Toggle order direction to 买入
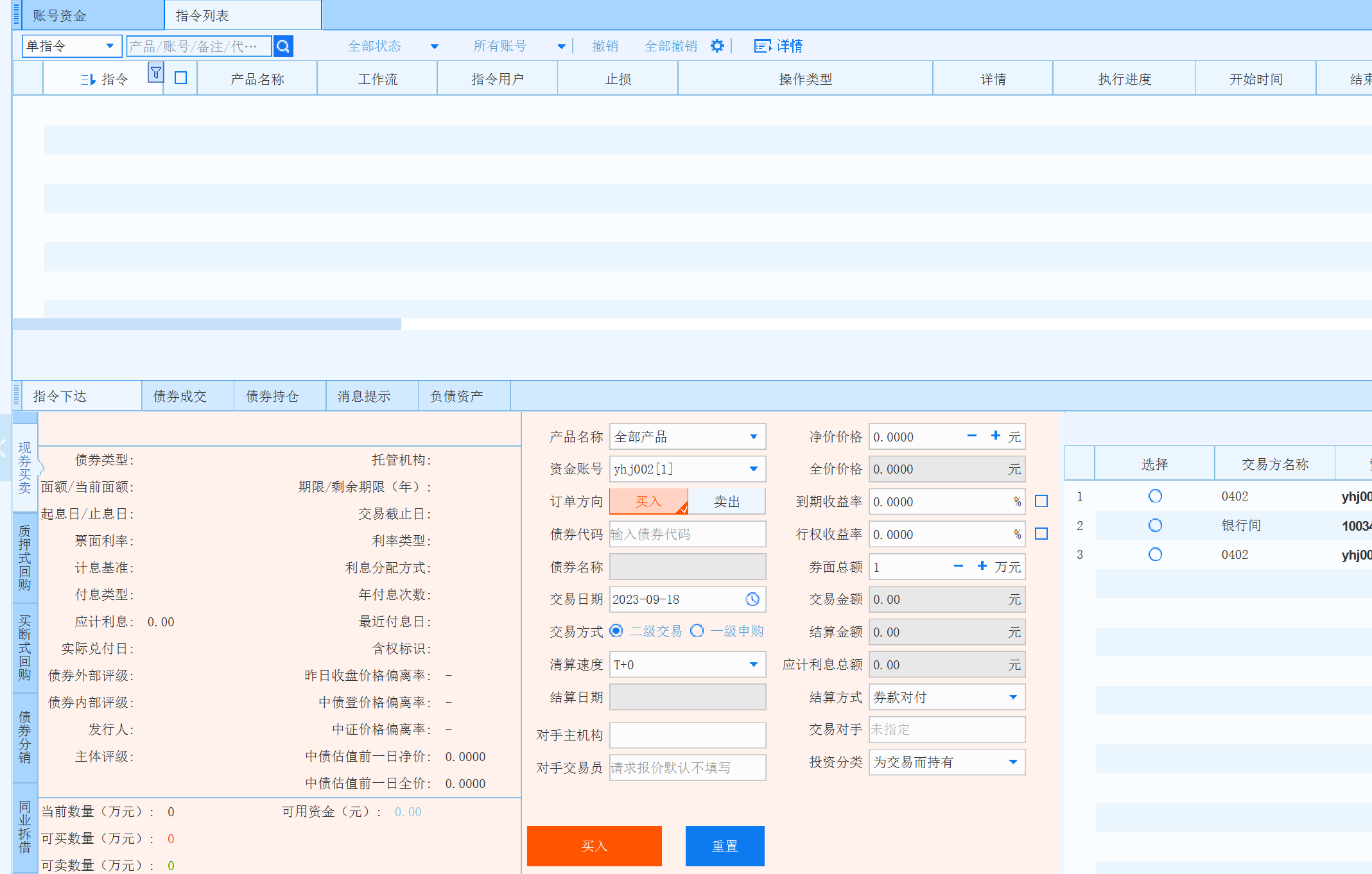Screen dimensions: 1372x874 (x=648, y=502)
